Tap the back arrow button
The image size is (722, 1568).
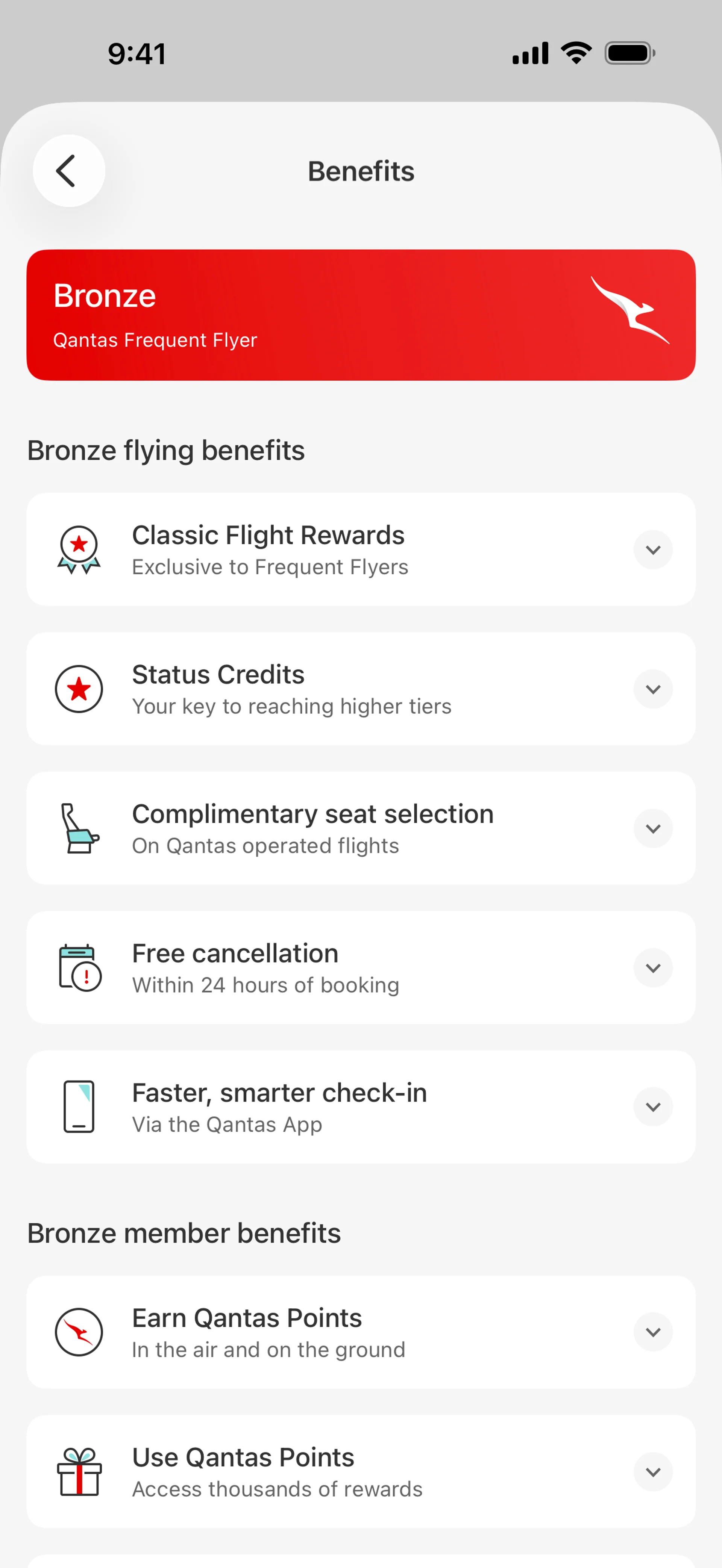68,171
